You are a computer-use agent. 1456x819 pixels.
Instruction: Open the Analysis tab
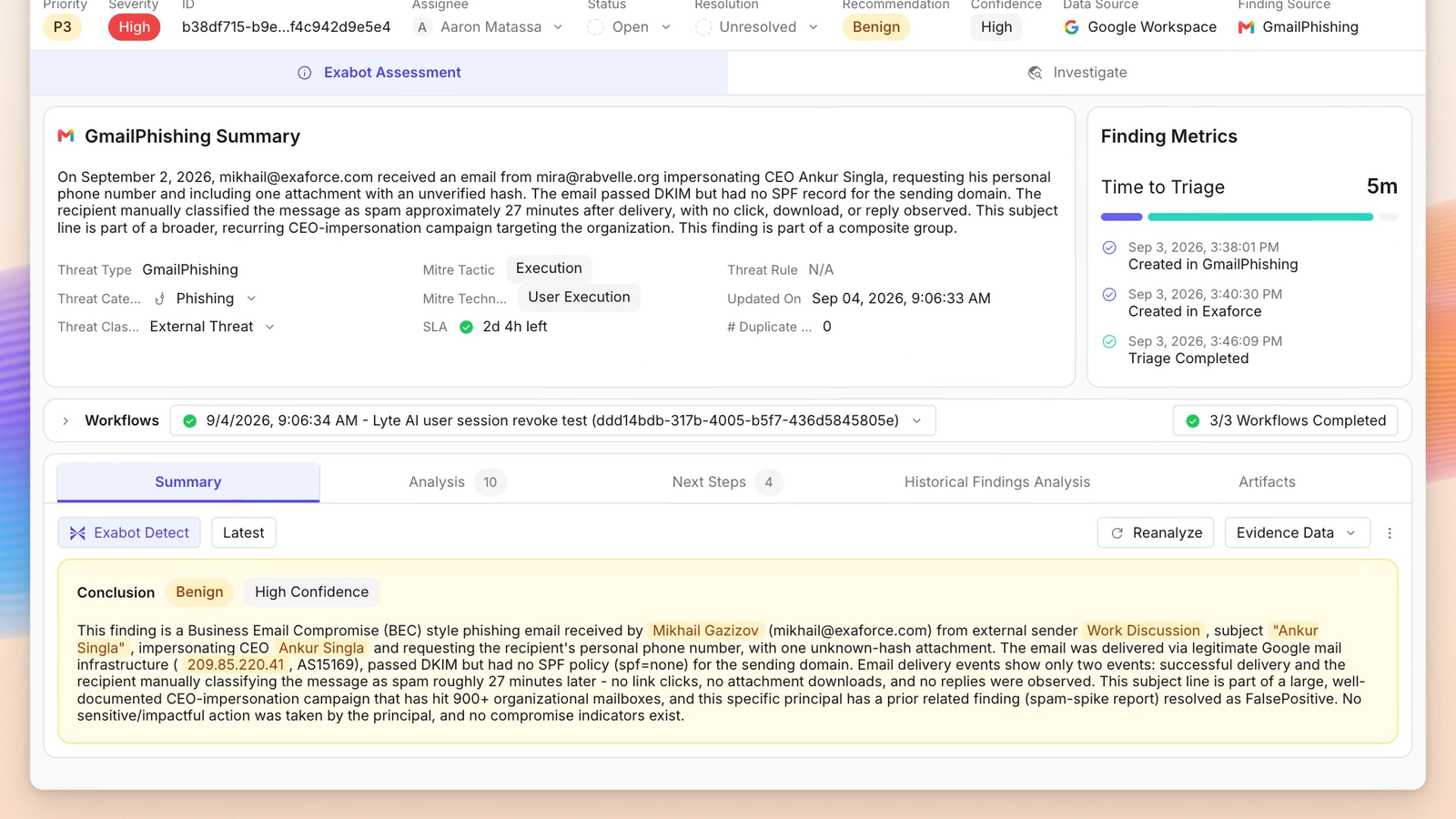(x=457, y=482)
